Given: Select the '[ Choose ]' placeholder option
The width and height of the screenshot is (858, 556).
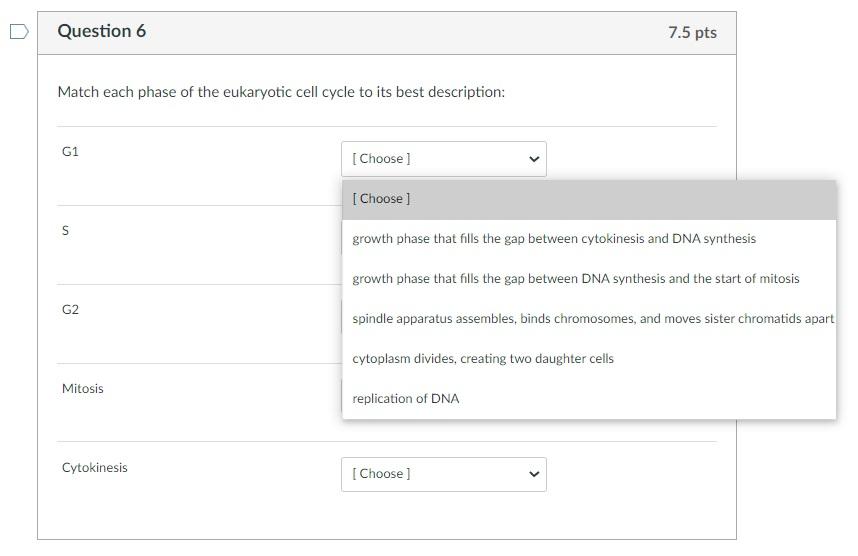Looking at the screenshot, I should tap(589, 199).
